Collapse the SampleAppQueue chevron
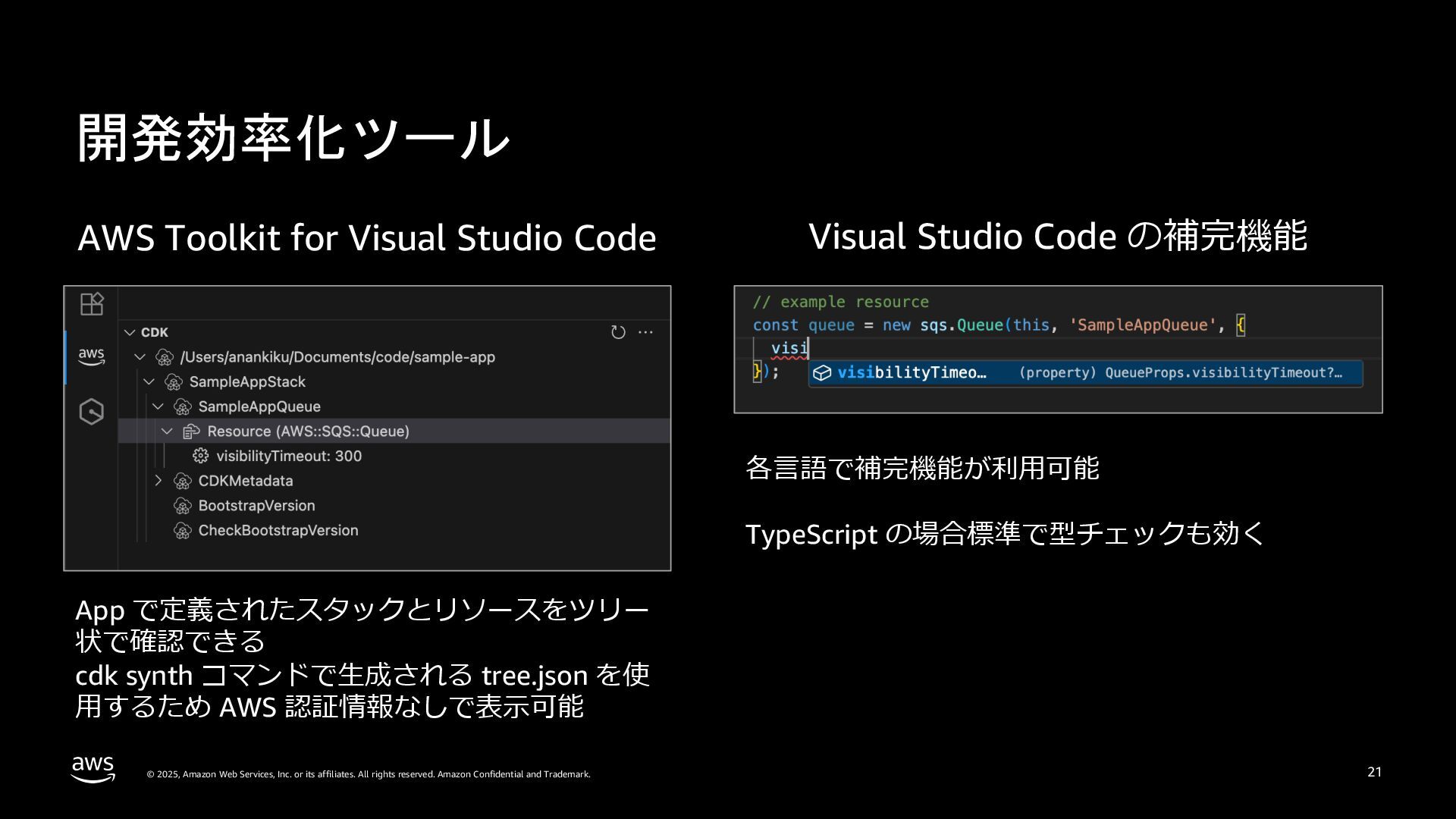Image resolution: width=1456 pixels, height=819 pixels. [x=158, y=406]
